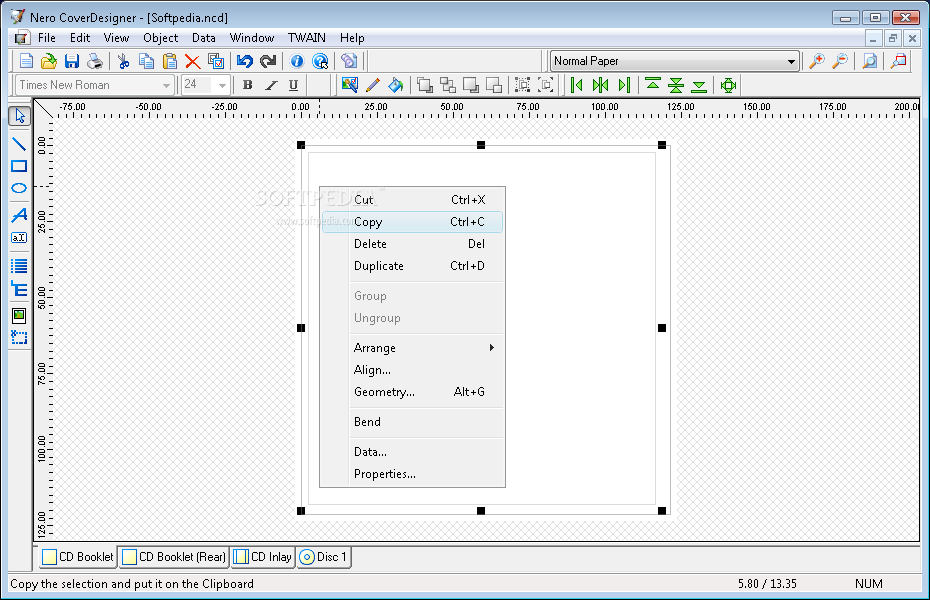Click the Zoom out magnifier icon
This screenshot has height=600, width=930.
840,61
